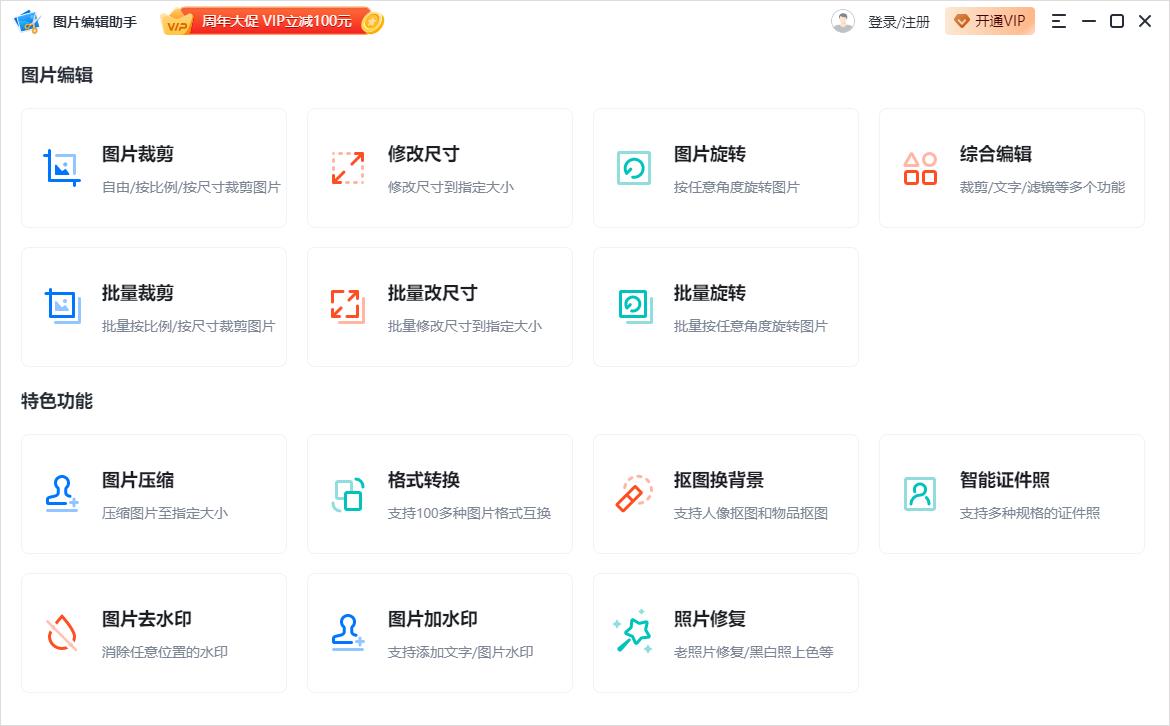Click the 特色功能 section heading
This screenshot has height=726, width=1170.
click(x=57, y=401)
